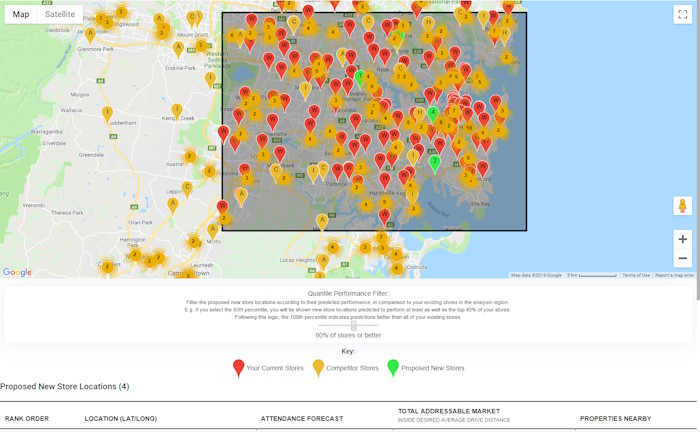Select competitor marker C near Leppington
Image resolution: width=700 pixels, height=432 pixels.
(x=186, y=186)
